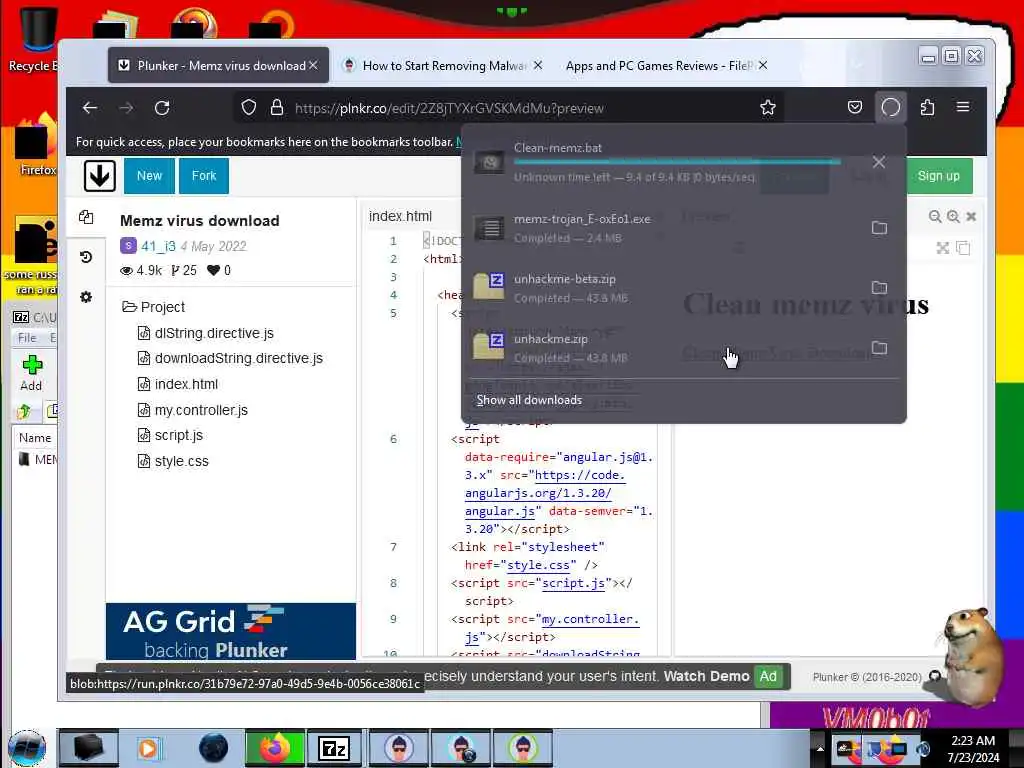1024x768 pixels.
Task: Open downloadString.directive.js file
Action: coord(231,359)
